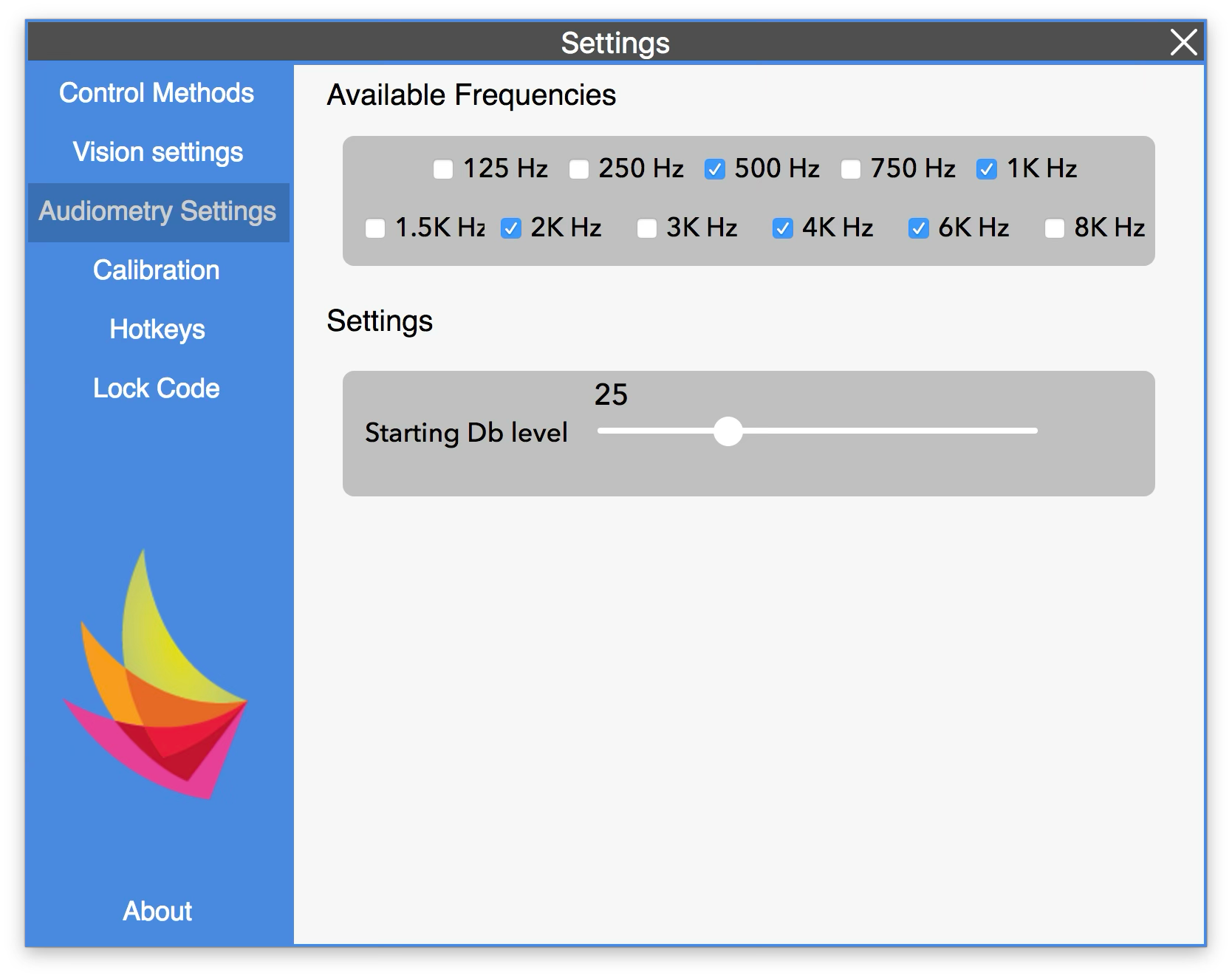This screenshot has width=1232, height=978.
Task: Open the Control Methods settings section
Action: point(157,93)
